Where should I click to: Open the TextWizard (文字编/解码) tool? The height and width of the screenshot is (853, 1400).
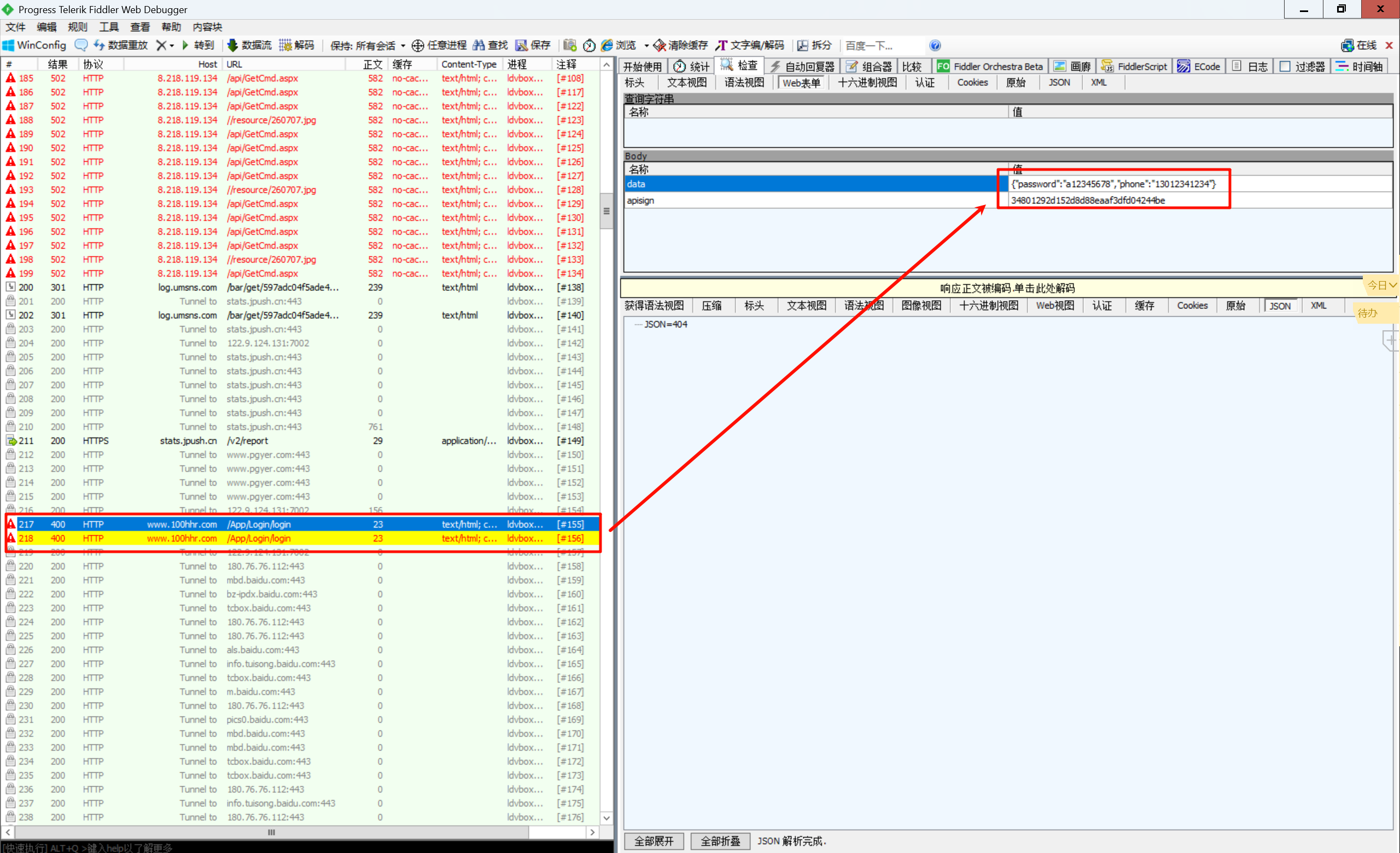pos(750,45)
